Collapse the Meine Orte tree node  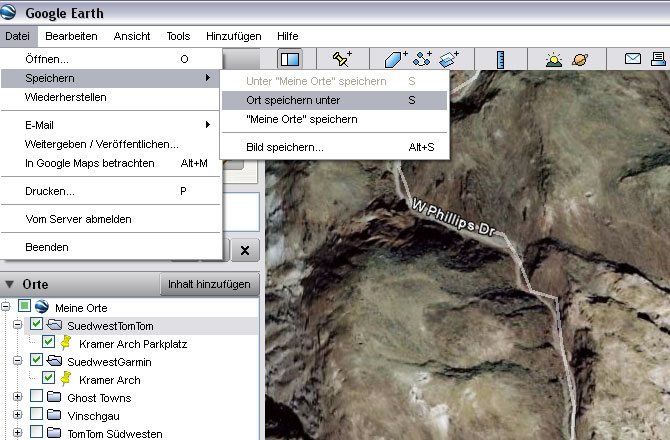coord(6,306)
